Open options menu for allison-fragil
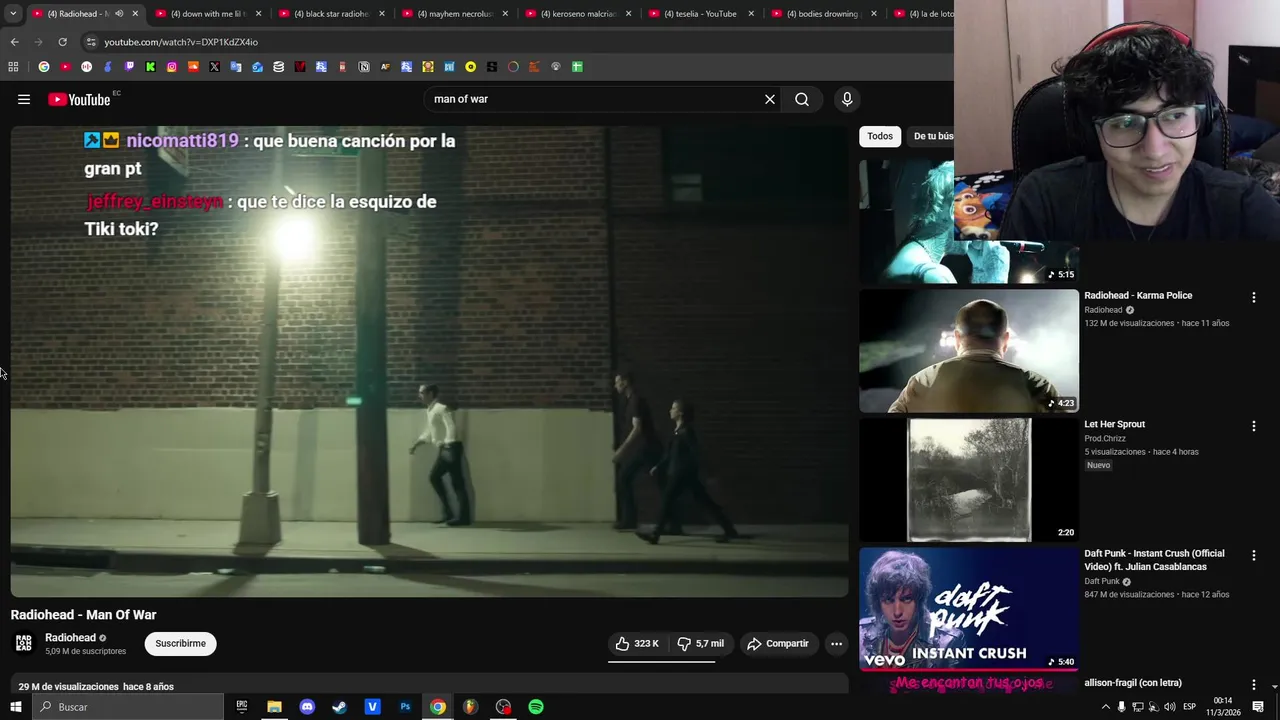The image size is (1280, 720). pos(1254,684)
